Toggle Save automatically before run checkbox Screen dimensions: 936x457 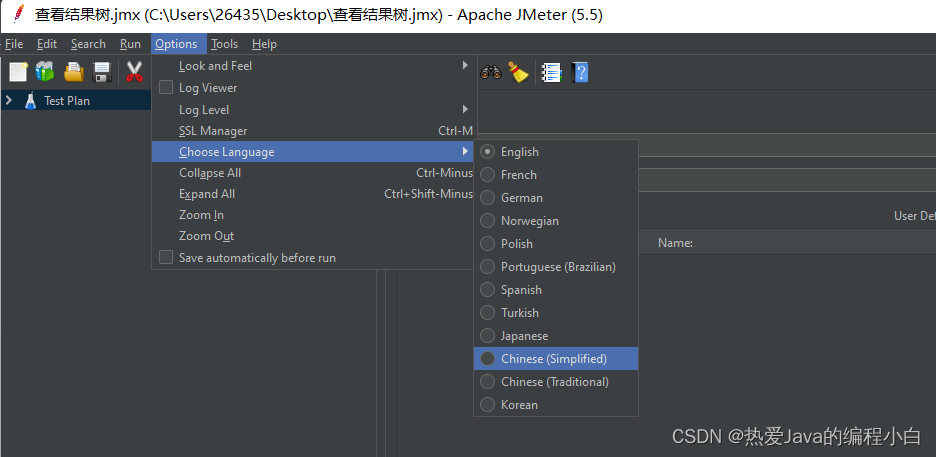point(166,258)
